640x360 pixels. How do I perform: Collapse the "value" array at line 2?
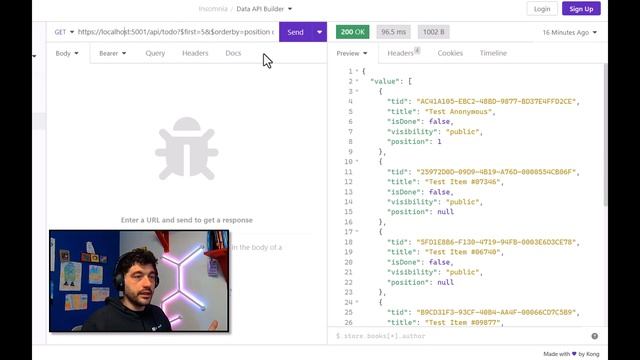[x=357, y=81]
